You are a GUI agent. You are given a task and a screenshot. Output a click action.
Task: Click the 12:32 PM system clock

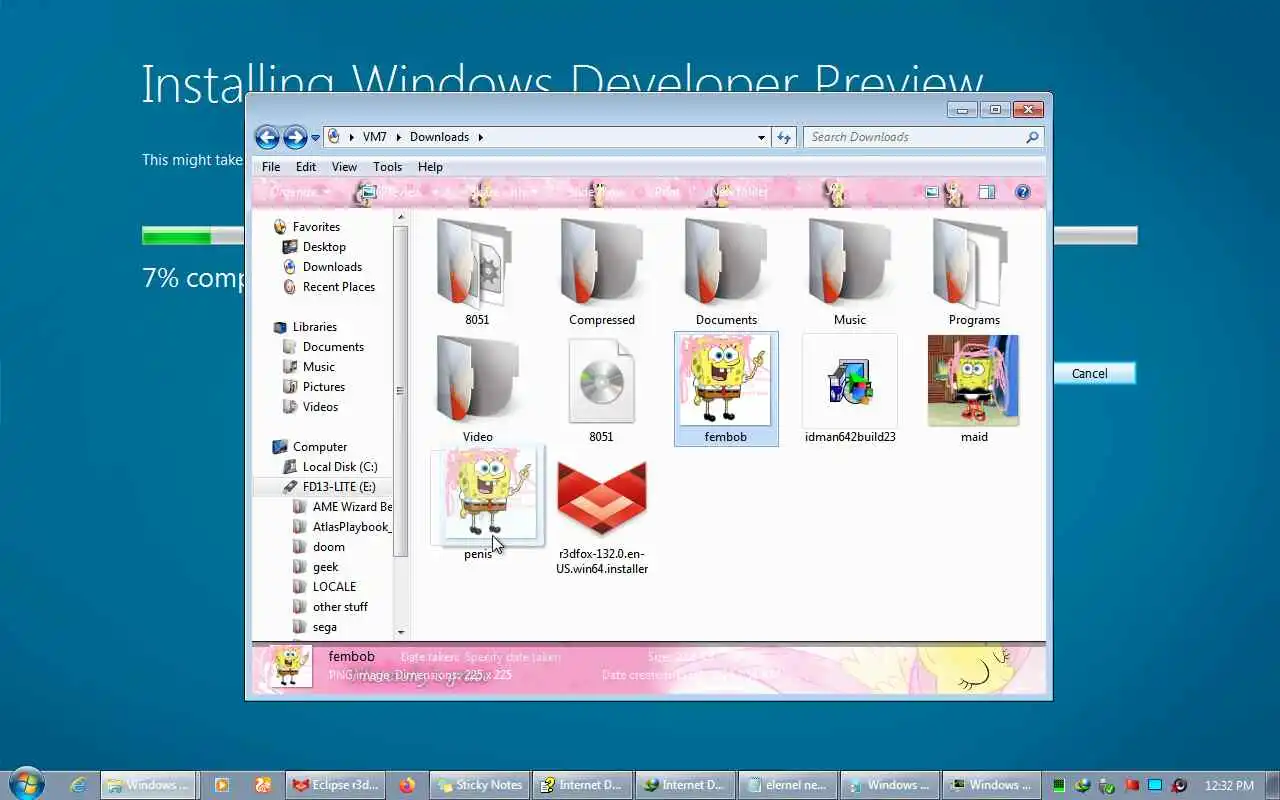1229,785
